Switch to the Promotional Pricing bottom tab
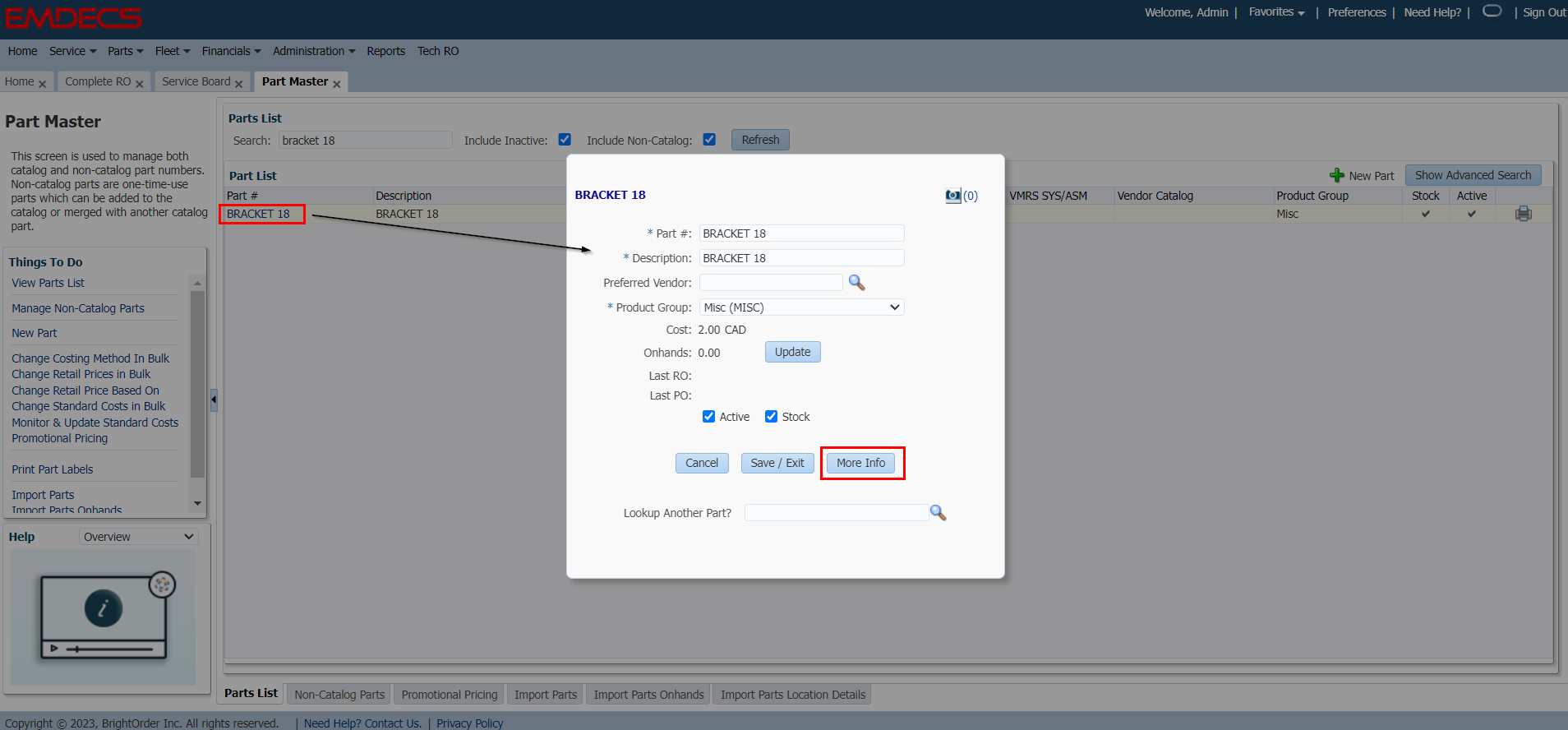1568x730 pixels. coord(450,695)
